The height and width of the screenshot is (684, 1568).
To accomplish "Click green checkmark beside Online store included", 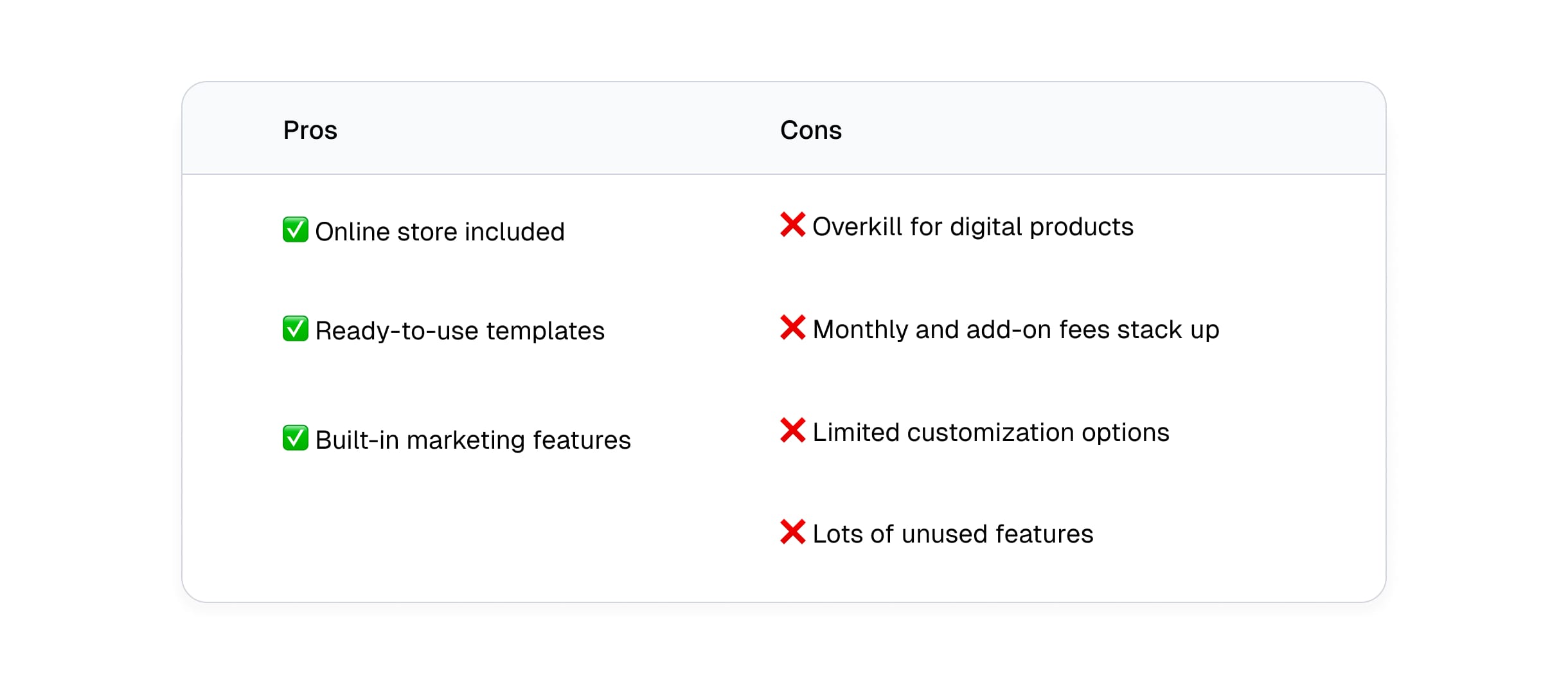I will 295,230.
